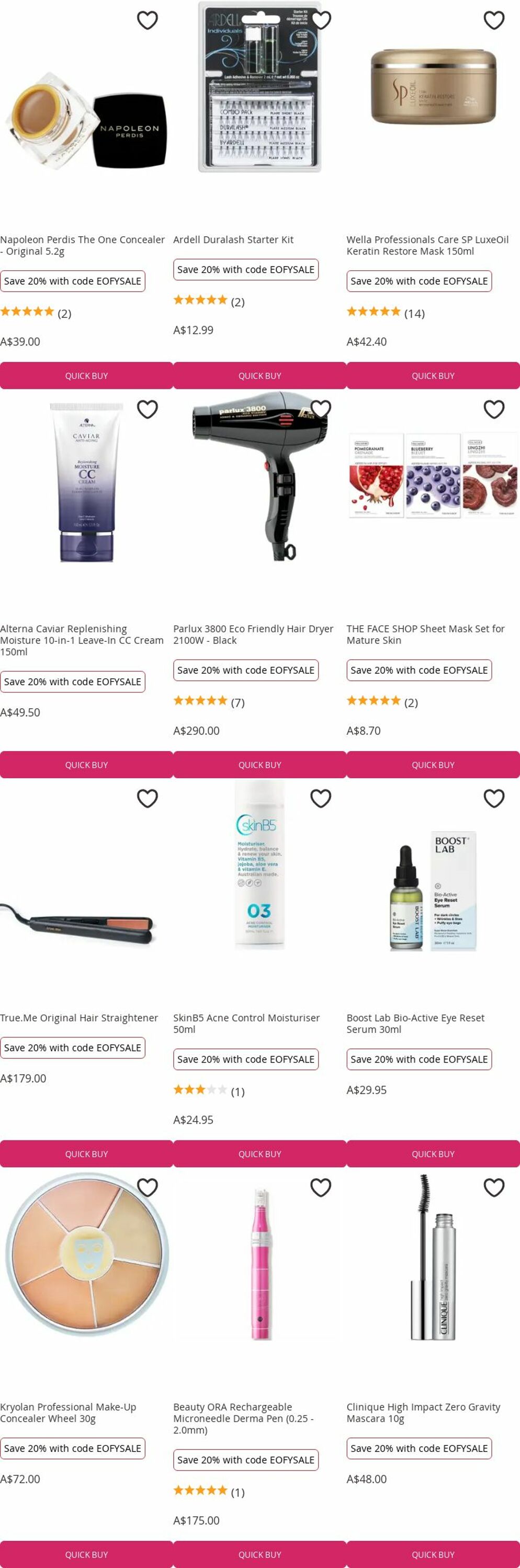
Task: Open Wella Professionals LuxeOil Mask product link
Action: [427, 245]
